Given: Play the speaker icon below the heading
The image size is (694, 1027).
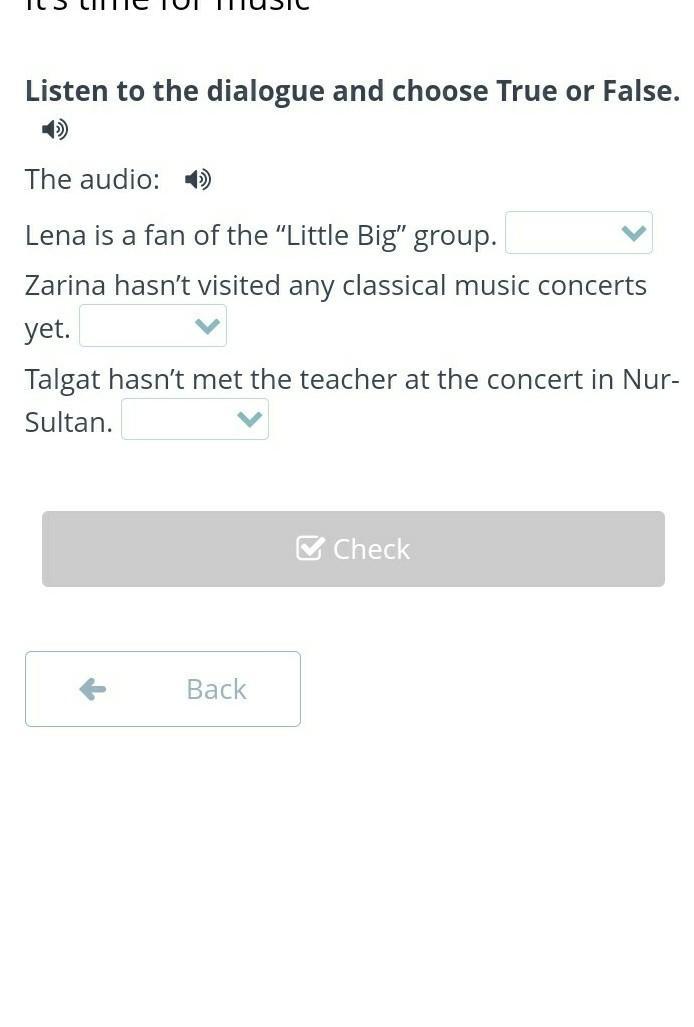Looking at the screenshot, I should (x=55, y=129).
